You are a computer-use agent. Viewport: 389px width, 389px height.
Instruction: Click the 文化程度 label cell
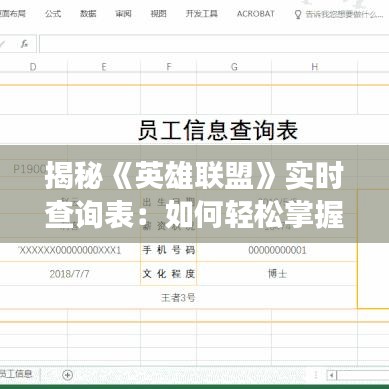coord(169,274)
